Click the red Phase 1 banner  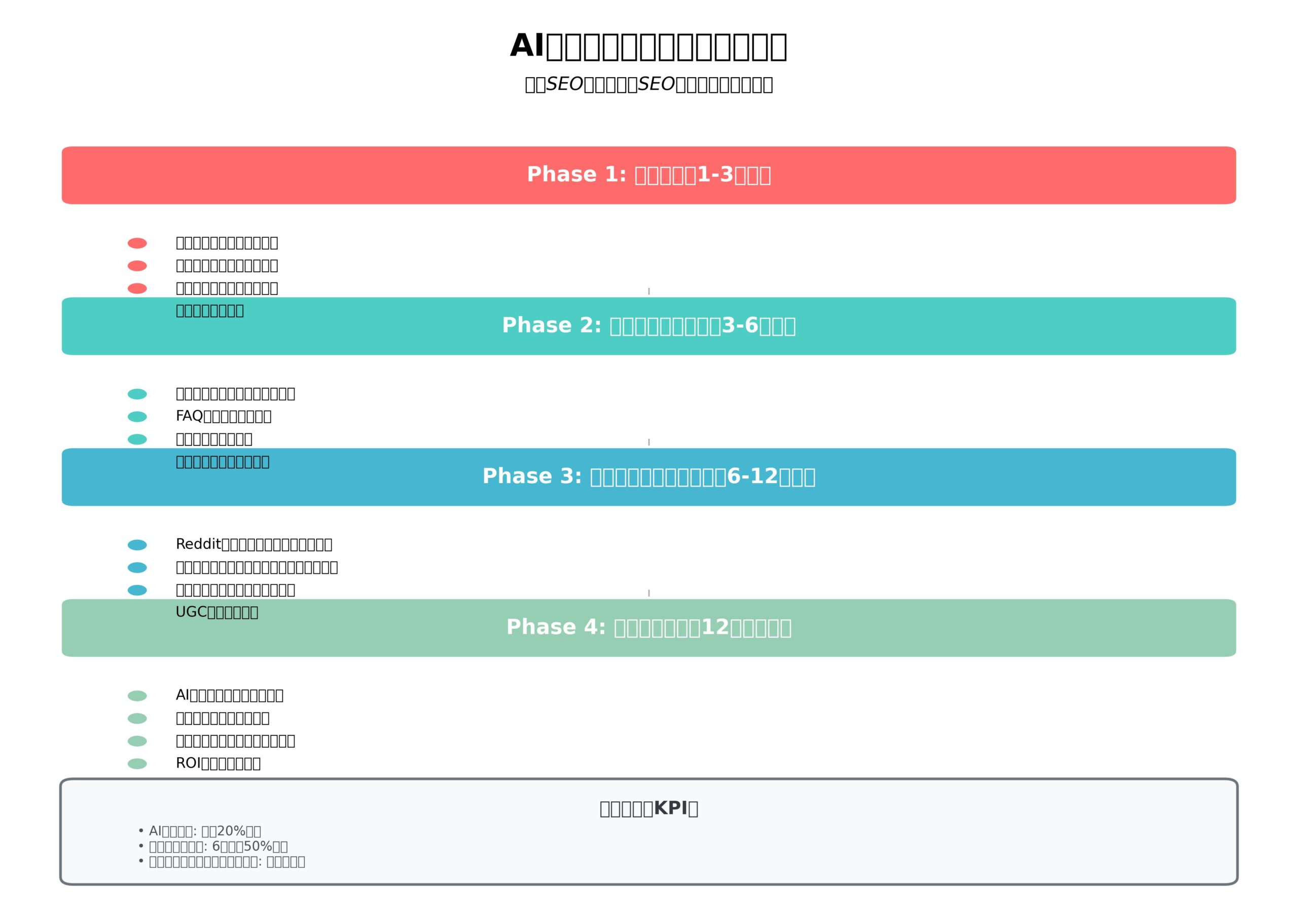tap(648, 175)
